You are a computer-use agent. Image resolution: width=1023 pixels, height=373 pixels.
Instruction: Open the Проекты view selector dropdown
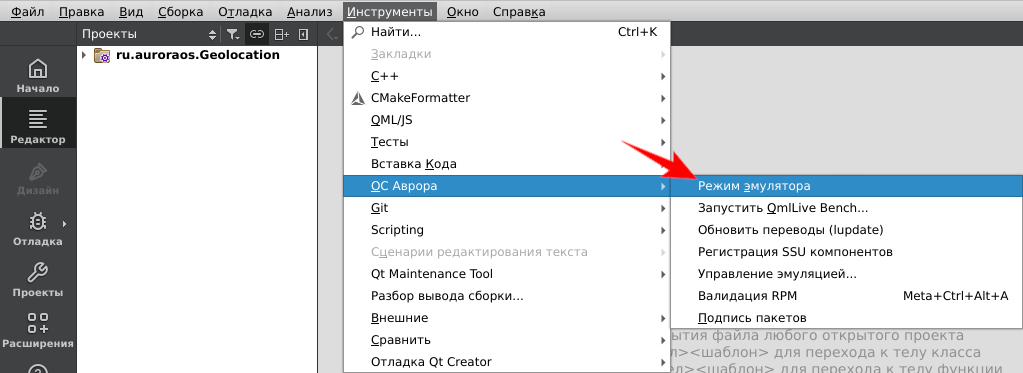click(150, 34)
